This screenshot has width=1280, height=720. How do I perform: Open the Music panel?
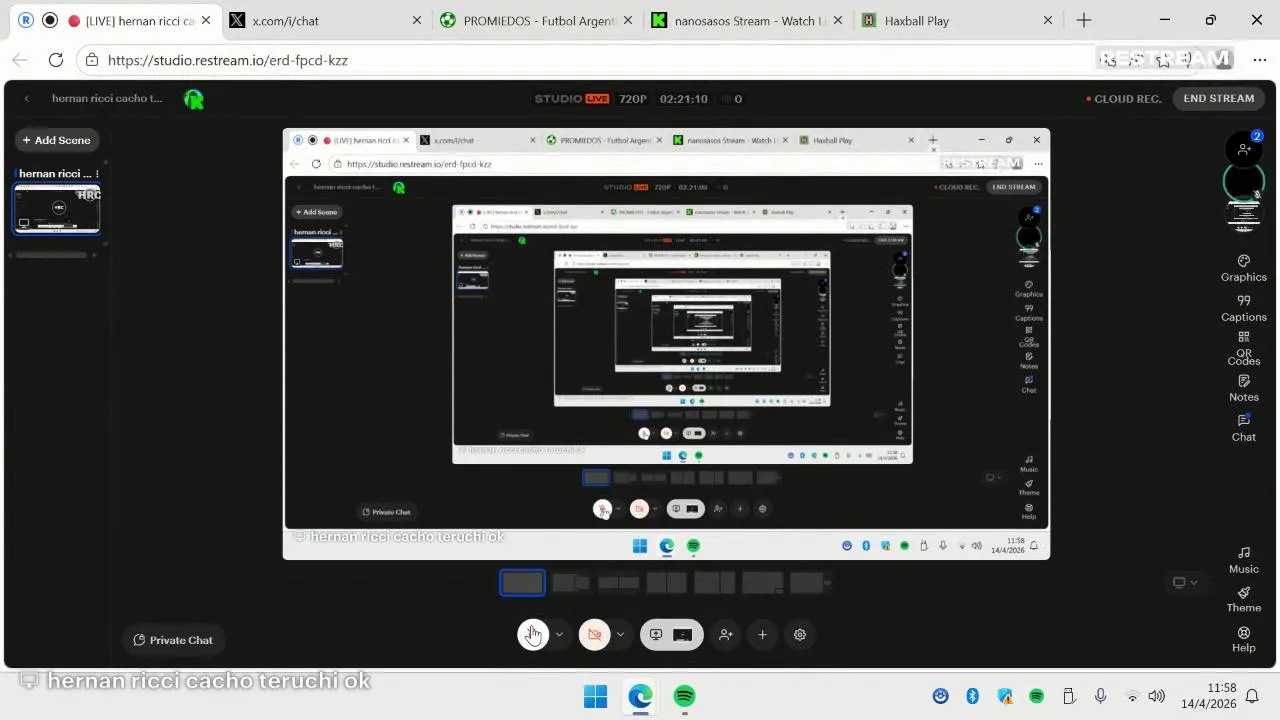tap(1243, 560)
